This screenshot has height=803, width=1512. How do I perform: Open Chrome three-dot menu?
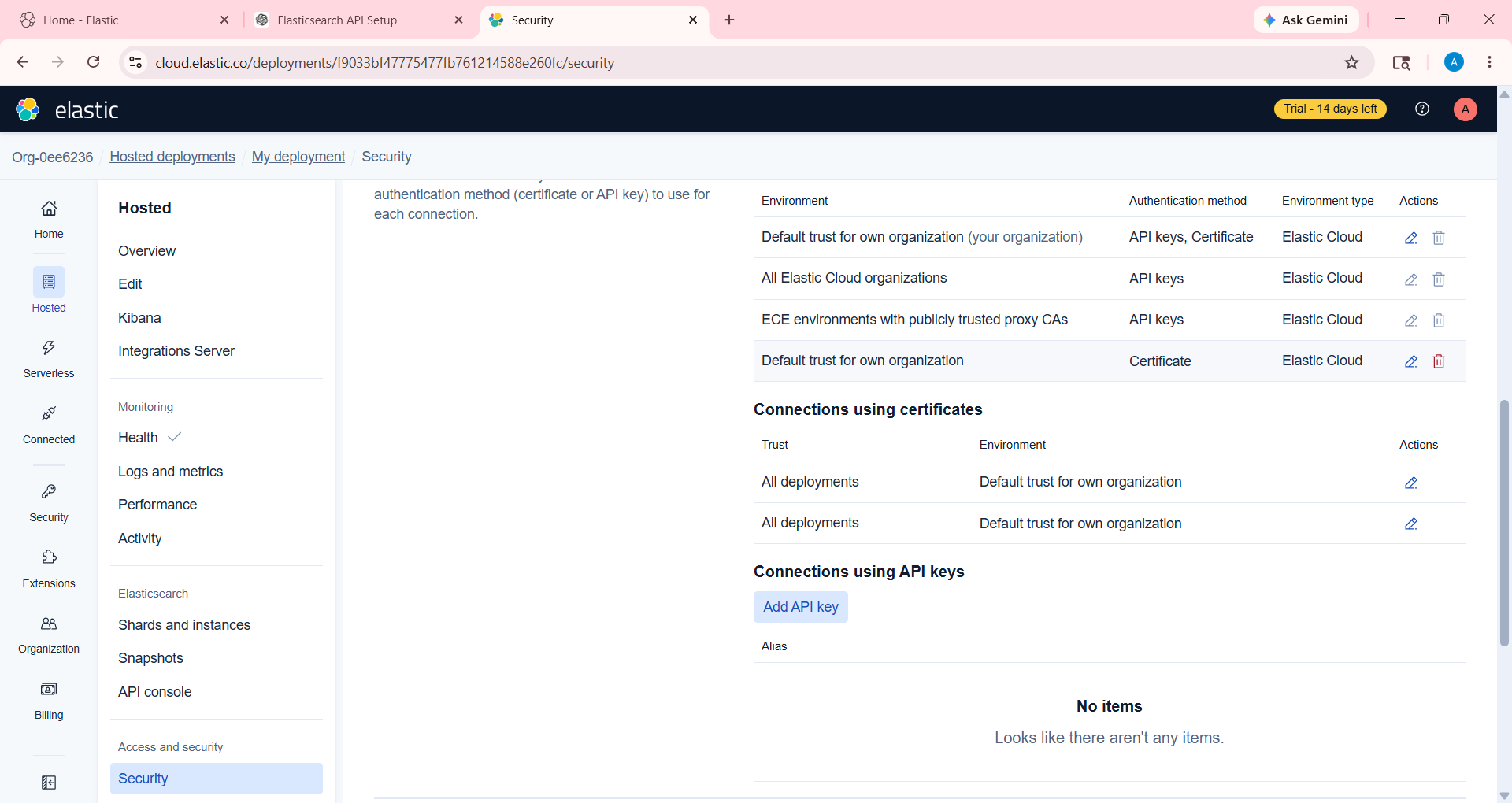pyautogui.click(x=1489, y=62)
